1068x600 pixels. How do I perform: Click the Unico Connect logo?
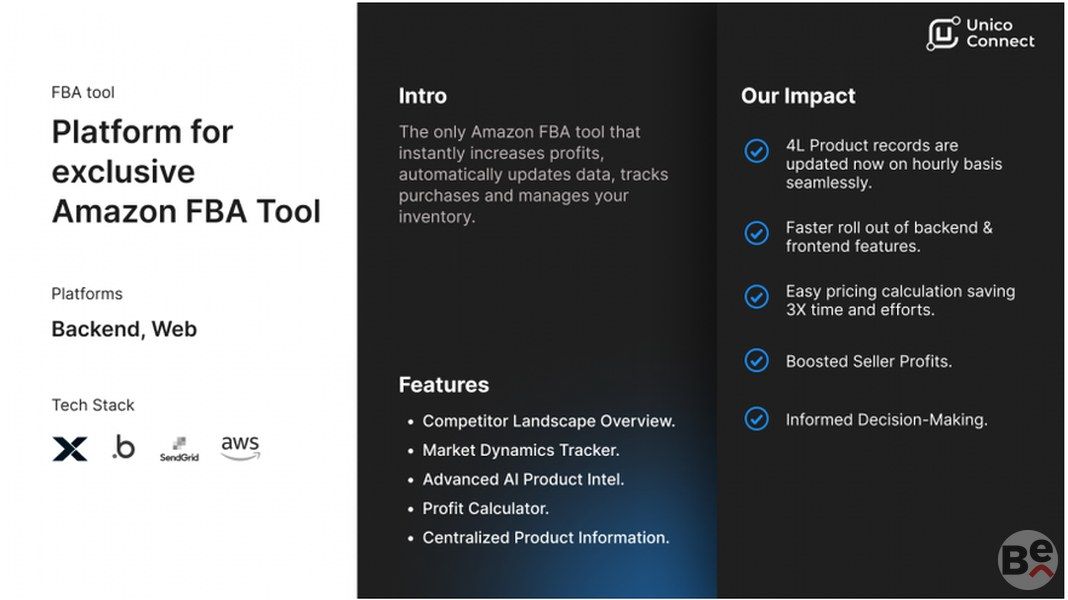[x=980, y=34]
